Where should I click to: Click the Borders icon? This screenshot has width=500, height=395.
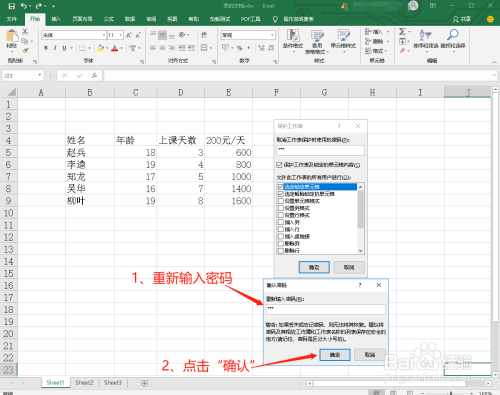coord(82,48)
